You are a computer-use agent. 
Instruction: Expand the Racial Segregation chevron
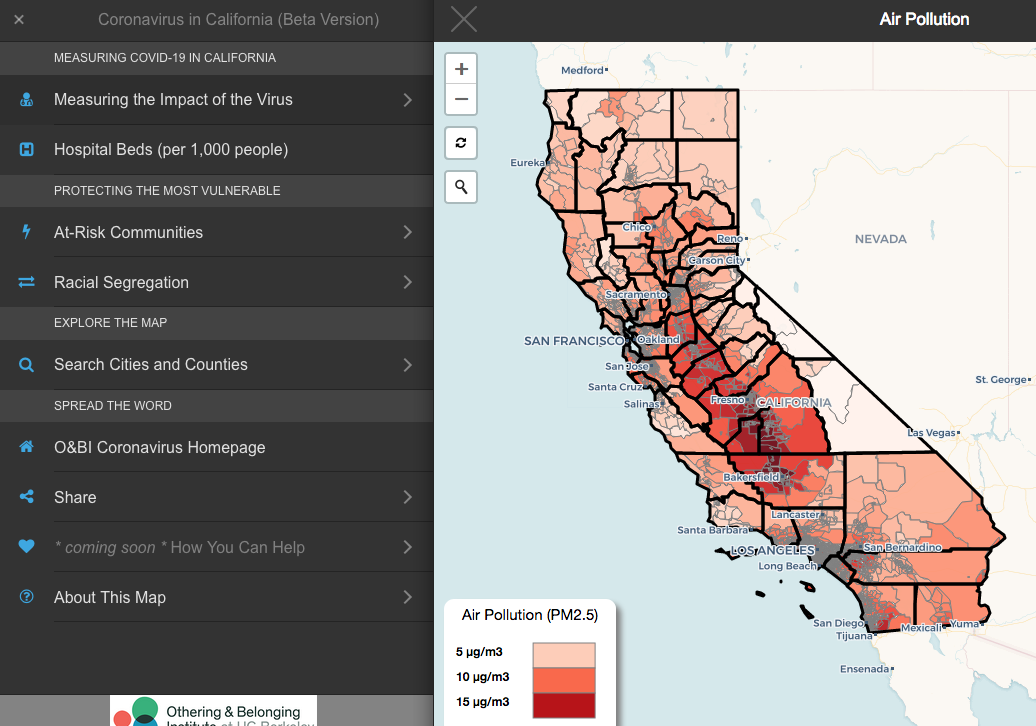408,282
